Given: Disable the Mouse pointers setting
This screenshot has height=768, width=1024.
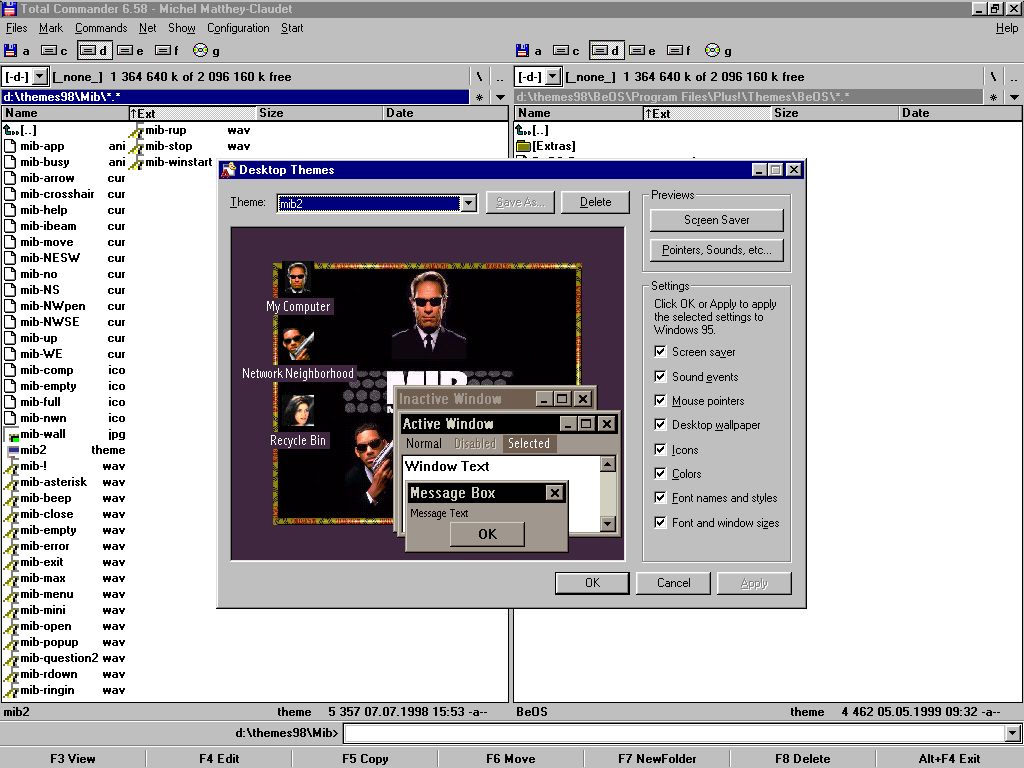Looking at the screenshot, I should pos(660,401).
